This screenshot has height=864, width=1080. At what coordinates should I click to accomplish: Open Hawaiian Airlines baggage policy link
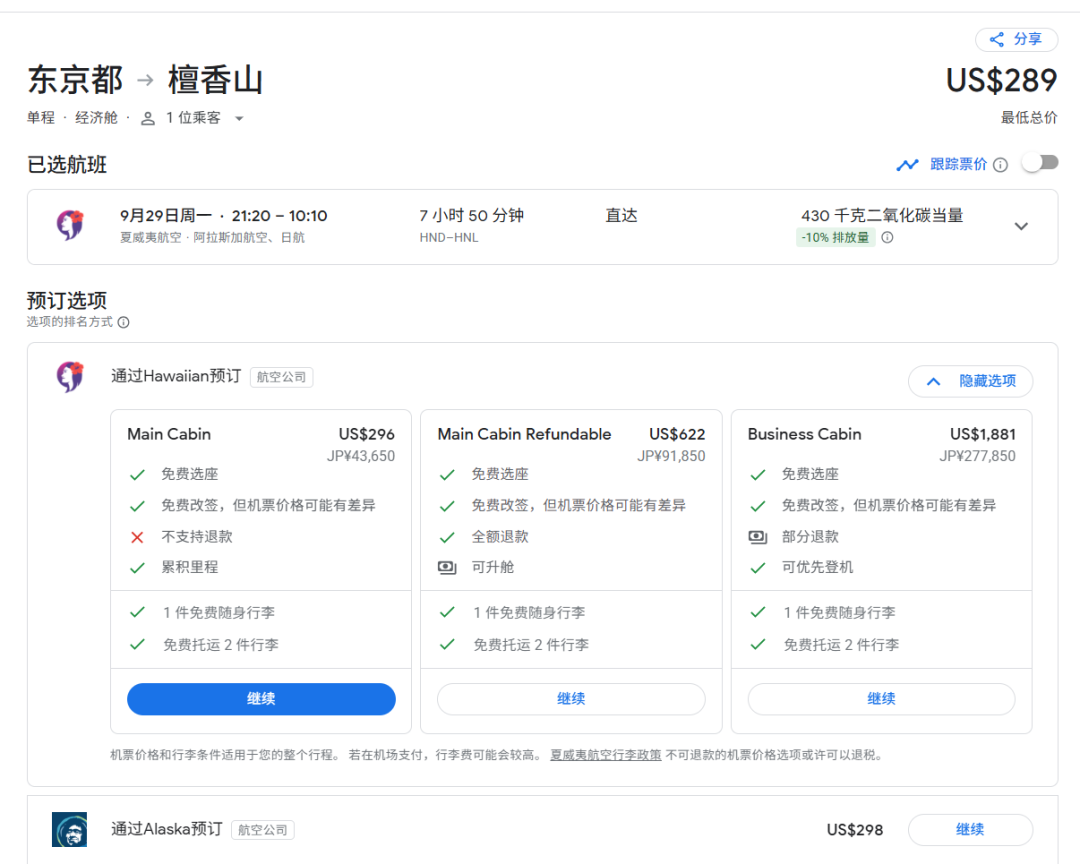point(605,755)
